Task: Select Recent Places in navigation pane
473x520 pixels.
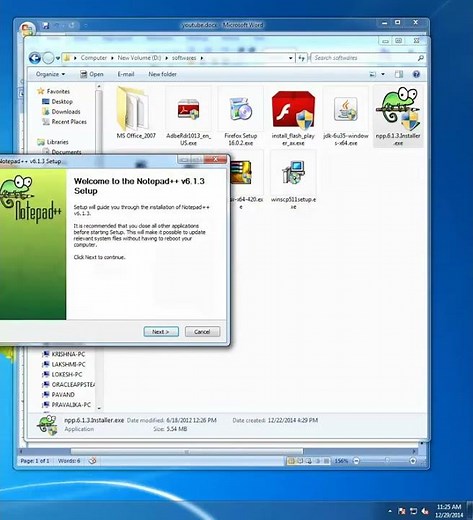Action: coord(69,122)
